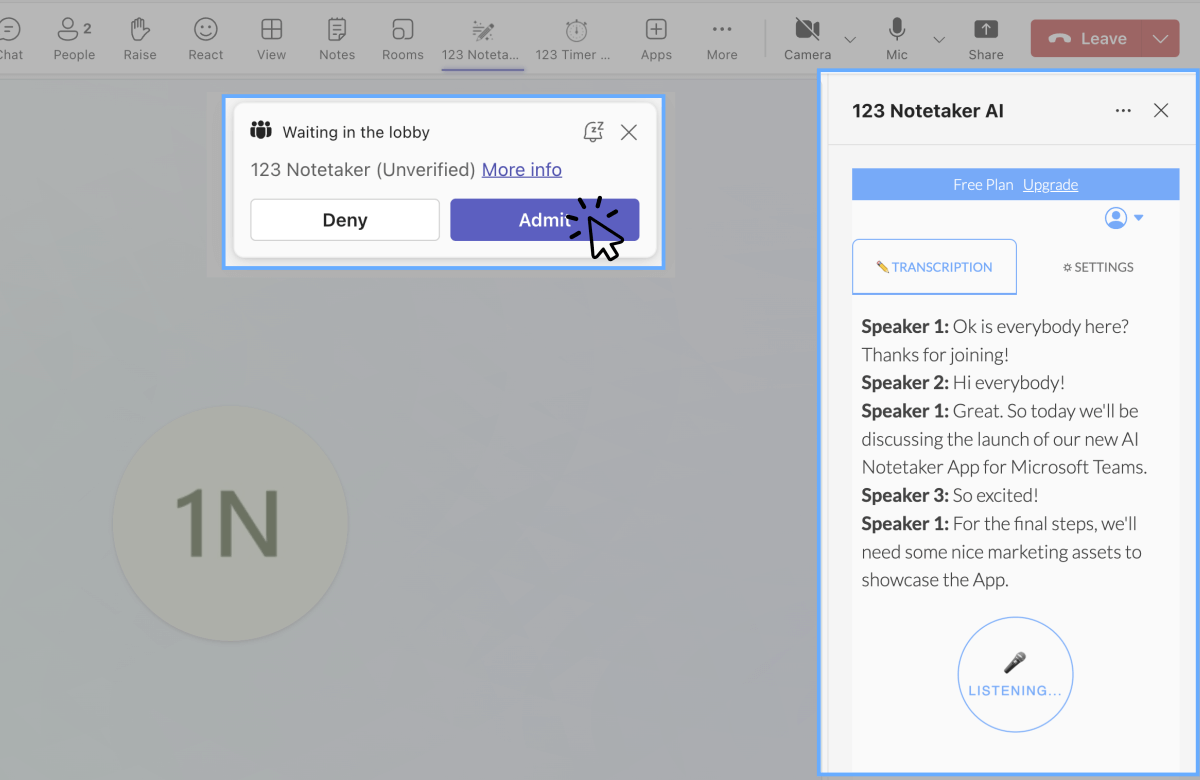Toggle the Listening microphone button
The height and width of the screenshot is (780, 1200).
coord(1015,675)
